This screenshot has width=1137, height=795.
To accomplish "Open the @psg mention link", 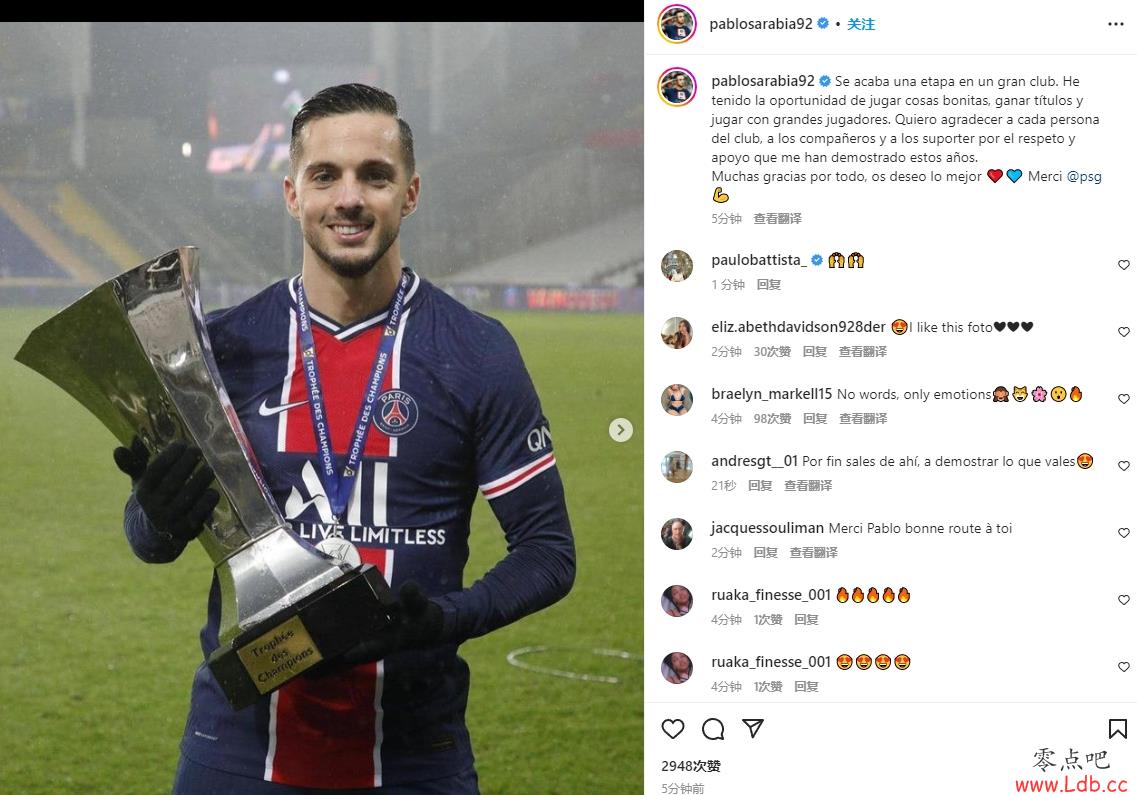I will tap(1084, 176).
